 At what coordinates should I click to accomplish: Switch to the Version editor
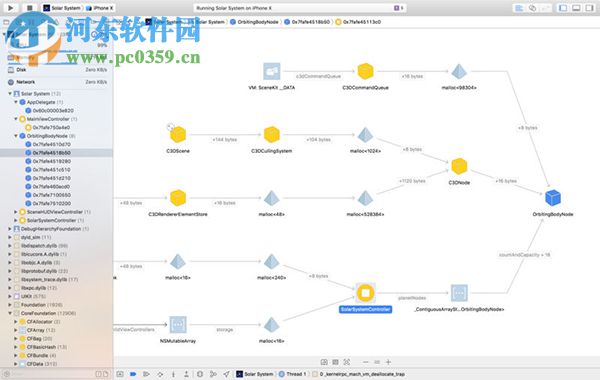tap(545, 8)
